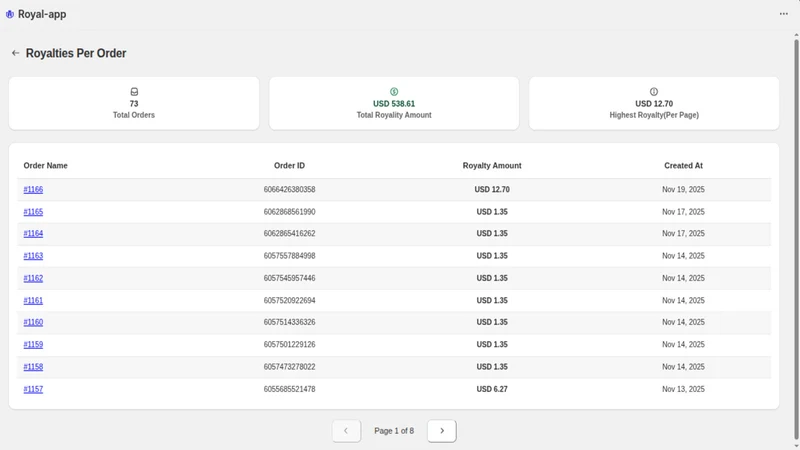Click the 73 total orders count
Screen dimensions: 800x450
(x=134, y=104)
